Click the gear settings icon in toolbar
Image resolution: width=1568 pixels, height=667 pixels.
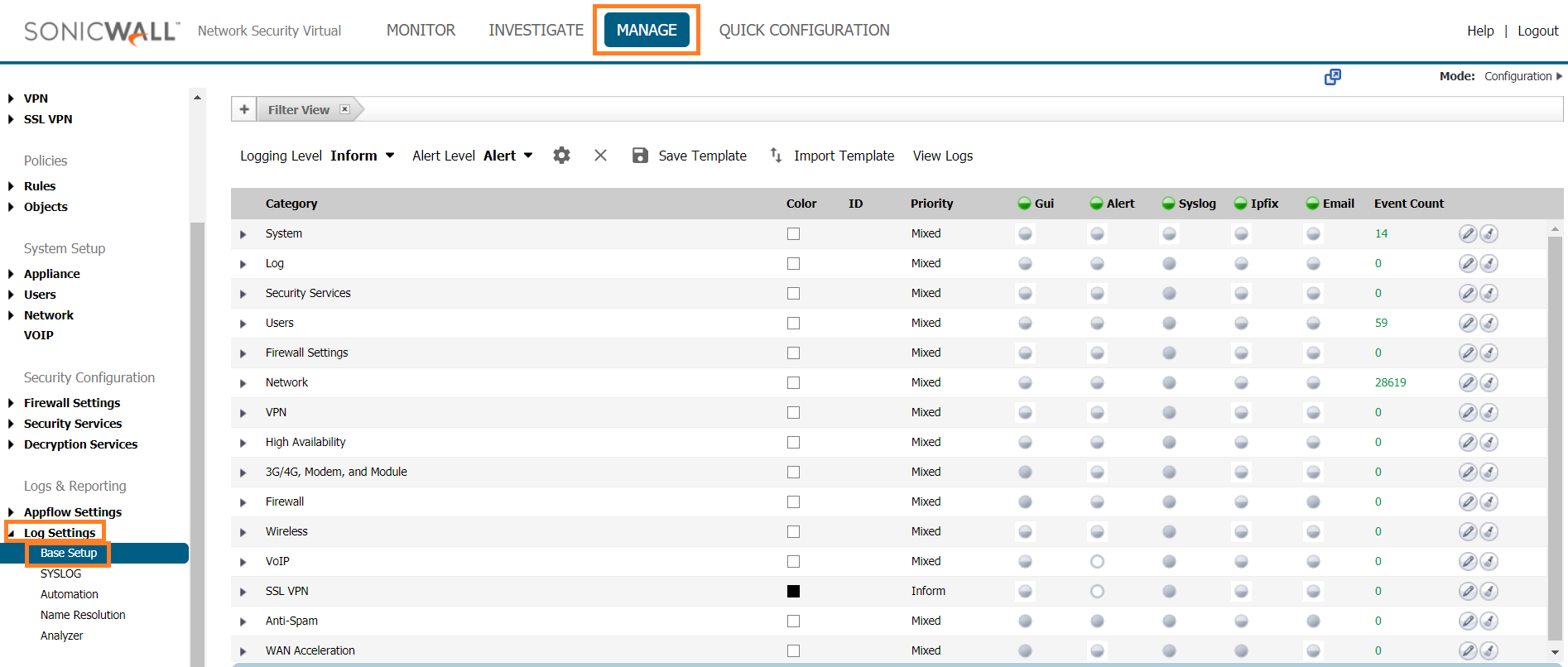click(x=561, y=156)
